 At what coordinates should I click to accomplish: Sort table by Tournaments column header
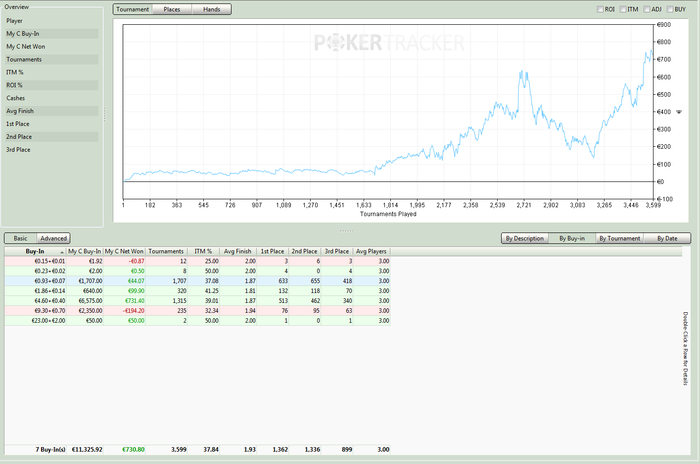[x=166, y=251]
